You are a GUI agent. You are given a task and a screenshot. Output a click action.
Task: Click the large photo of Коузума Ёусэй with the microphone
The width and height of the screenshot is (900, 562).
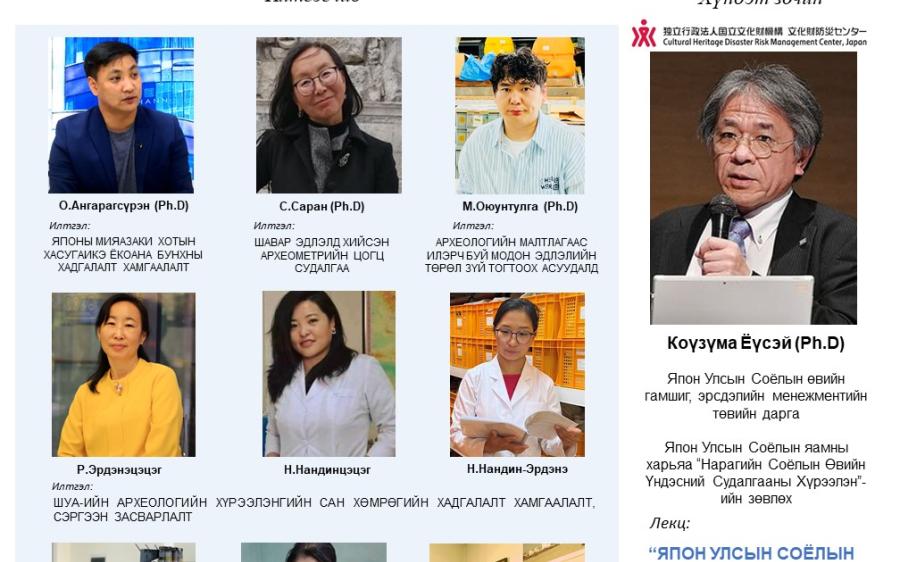pos(753,188)
